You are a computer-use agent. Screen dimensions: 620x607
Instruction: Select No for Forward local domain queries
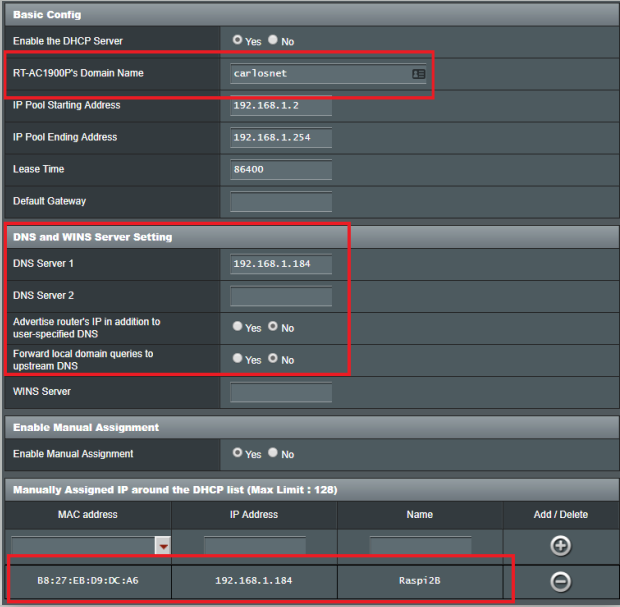tap(273, 358)
